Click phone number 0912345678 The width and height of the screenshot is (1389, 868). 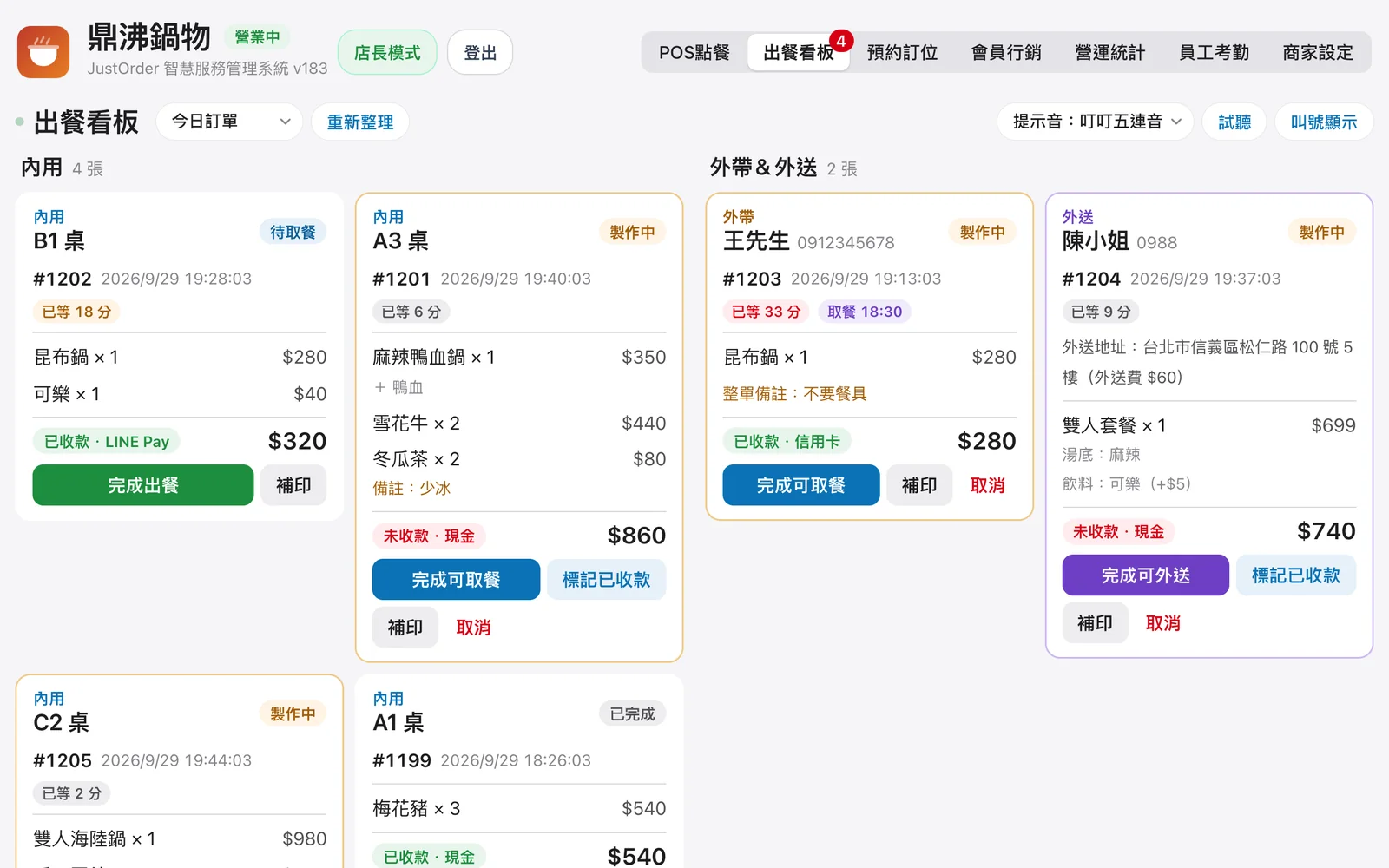pyautogui.click(x=846, y=242)
